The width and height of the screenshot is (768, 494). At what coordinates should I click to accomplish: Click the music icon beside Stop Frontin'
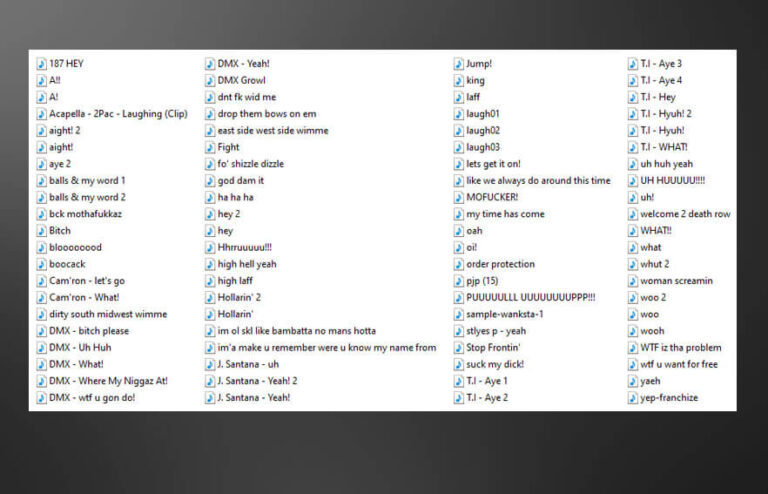coord(458,348)
